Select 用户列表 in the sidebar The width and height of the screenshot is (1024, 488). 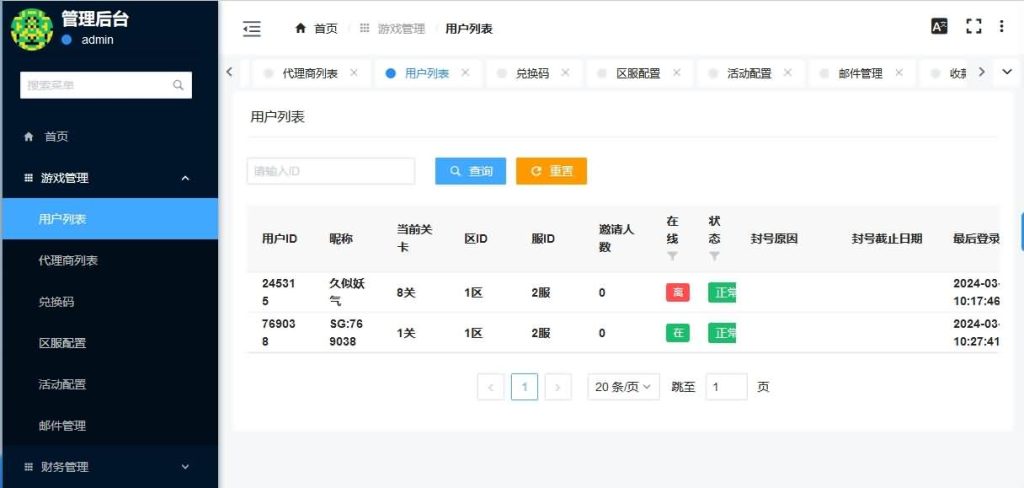coord(110,219)
